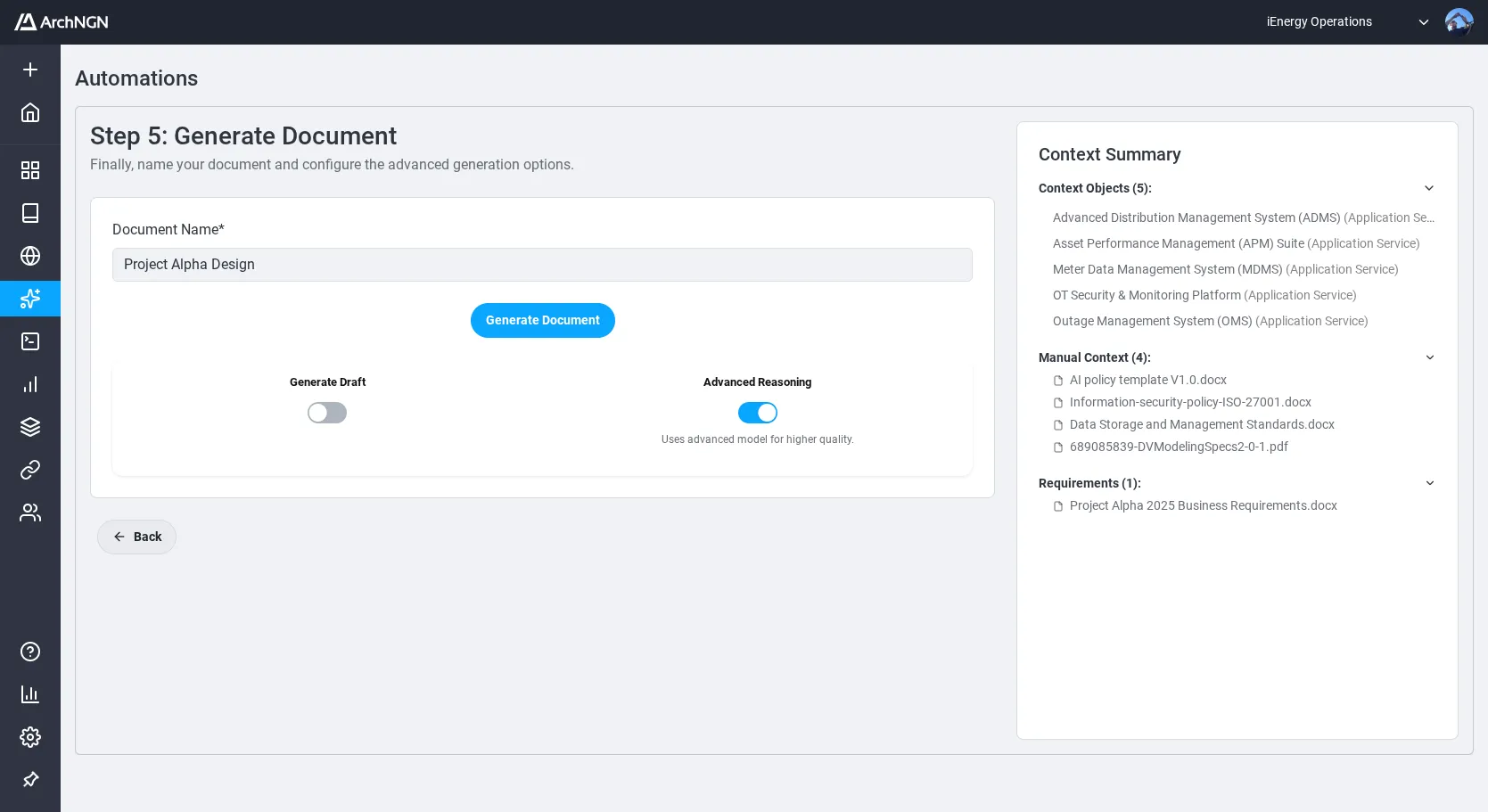Click the users icon in the sidebar
The width and height of the screenshot is (1488, 812).
tap(30, 513)
